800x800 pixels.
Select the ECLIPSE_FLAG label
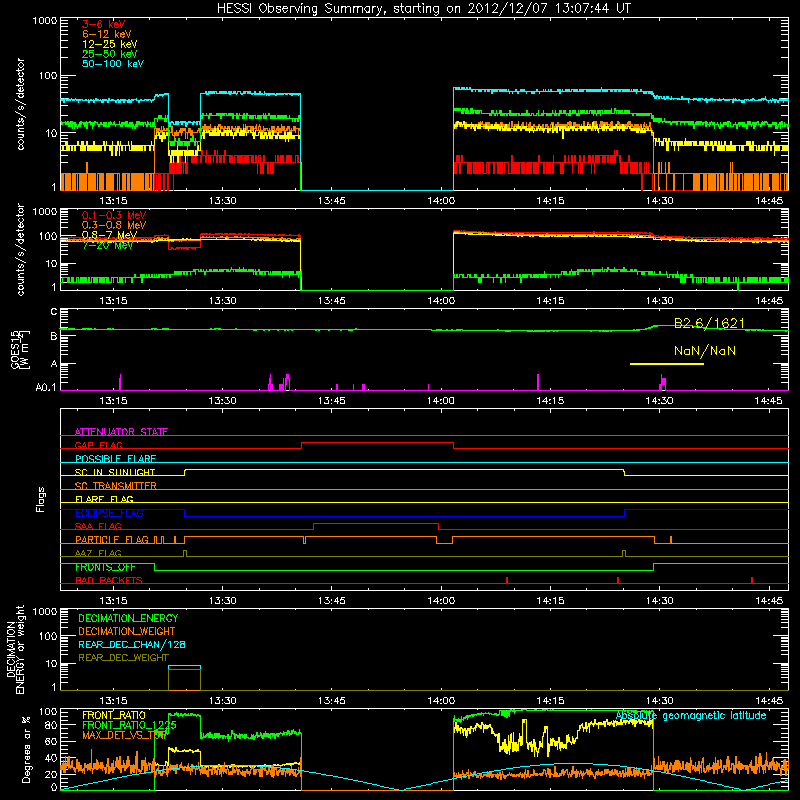point(109,513)
